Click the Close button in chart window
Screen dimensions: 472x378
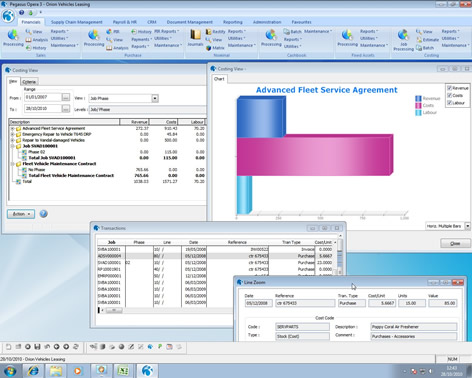click(x=455, y=243)
